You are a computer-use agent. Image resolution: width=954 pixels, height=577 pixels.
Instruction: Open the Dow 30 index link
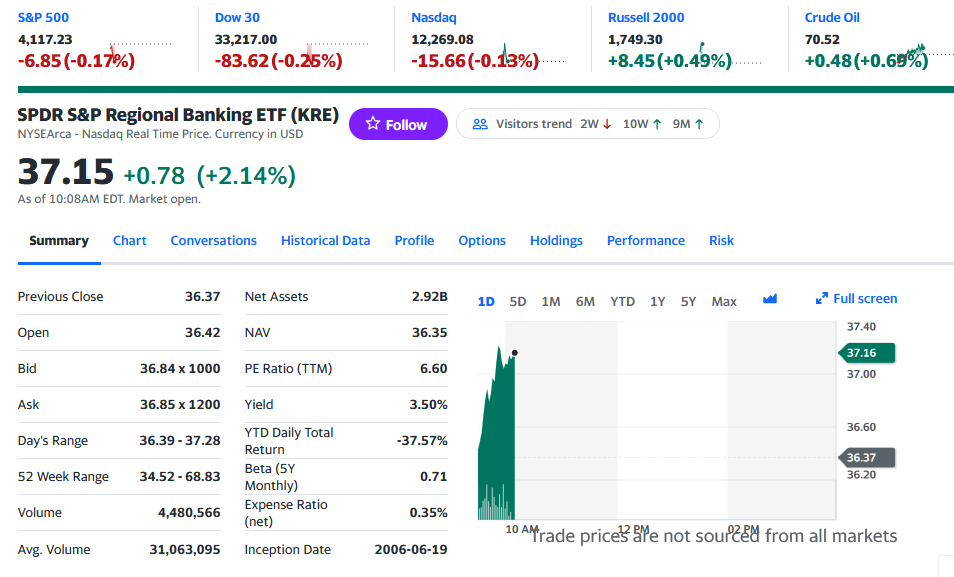click(x=237, y=18)
